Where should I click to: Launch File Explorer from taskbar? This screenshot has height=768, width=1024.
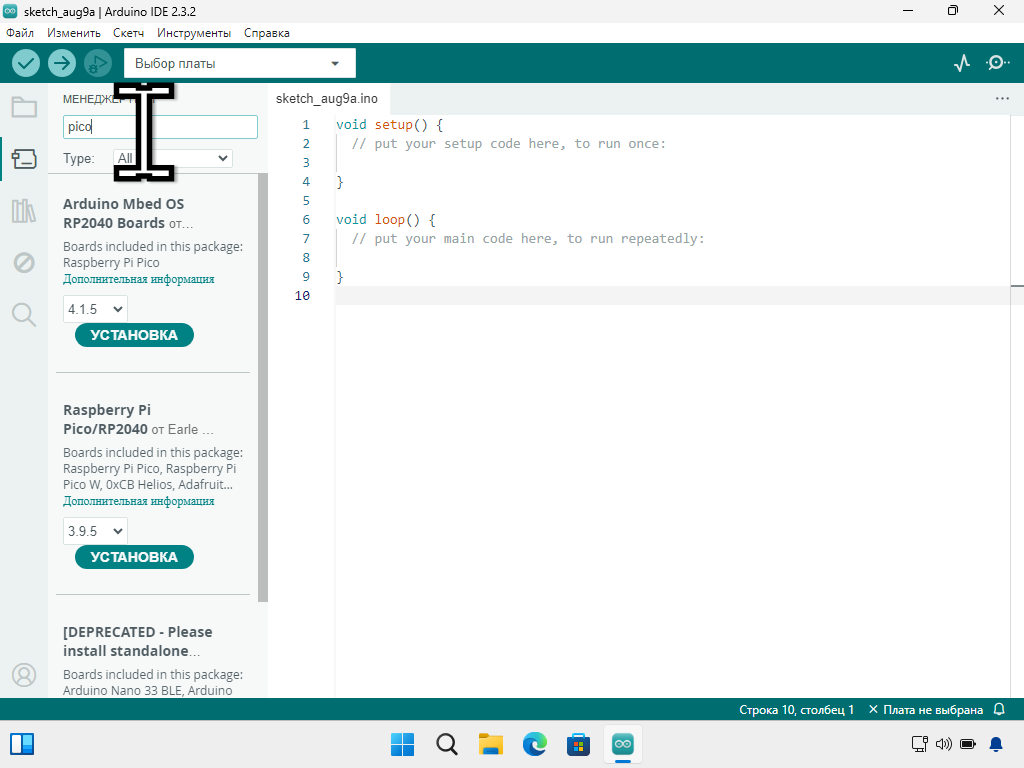[490, 744]
